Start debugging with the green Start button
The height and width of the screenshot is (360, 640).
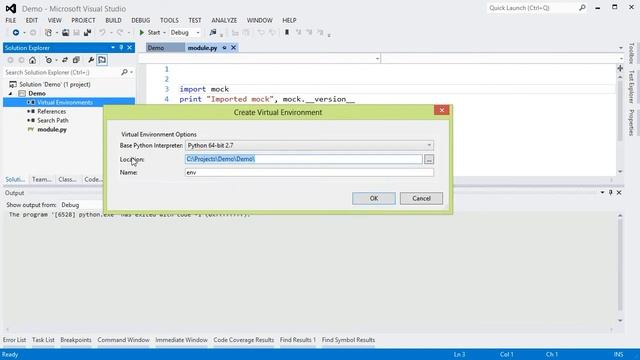click(149, 32)
